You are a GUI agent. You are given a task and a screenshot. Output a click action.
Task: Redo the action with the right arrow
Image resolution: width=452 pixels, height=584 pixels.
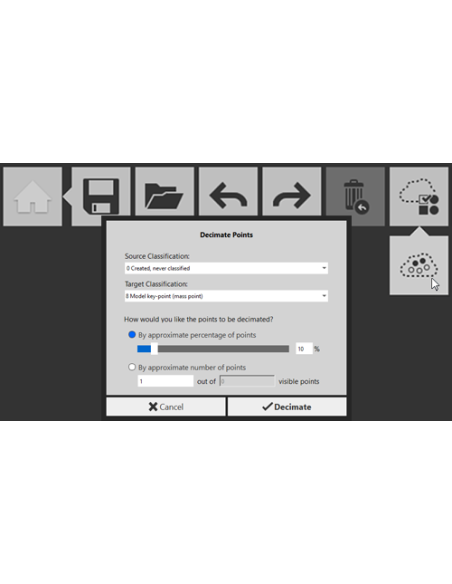coord(292,191)
